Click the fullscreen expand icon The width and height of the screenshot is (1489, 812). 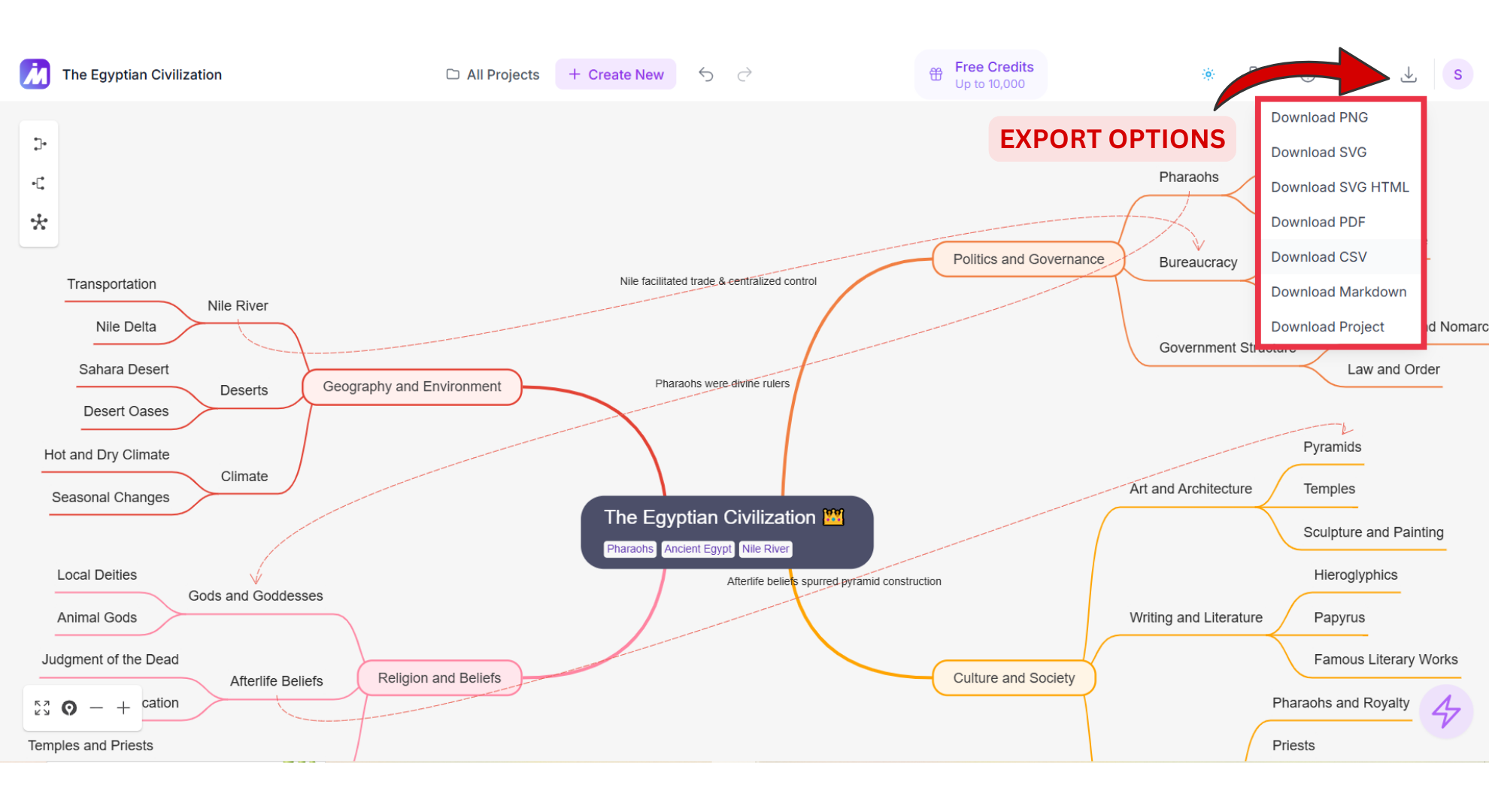[42, 707]
